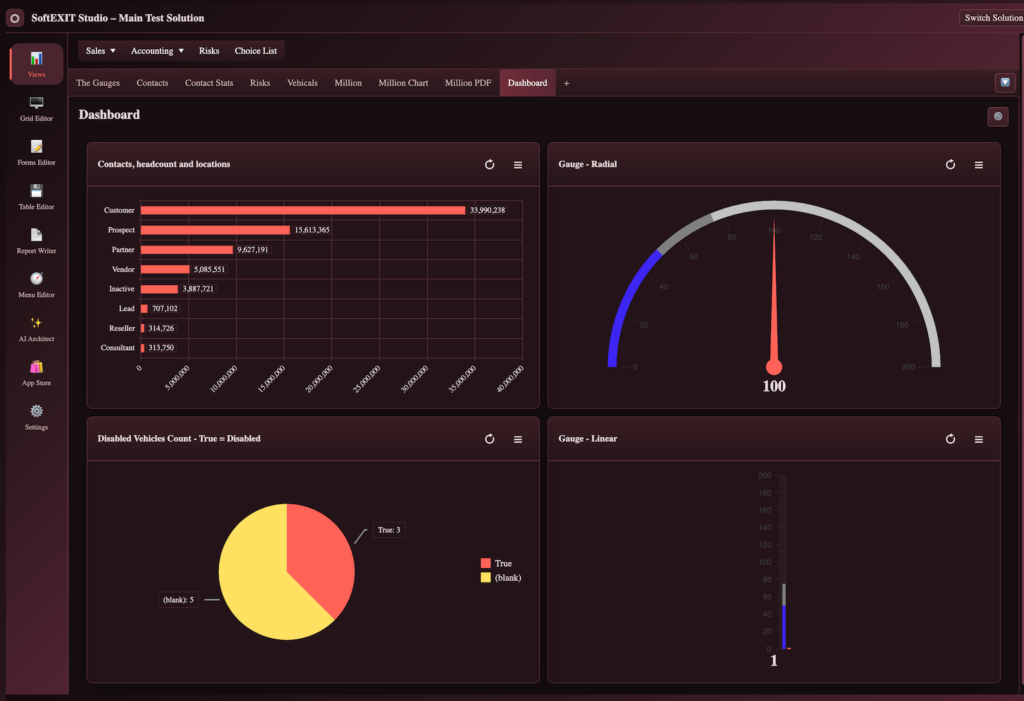
Task: Switch to the Million Chart tab
Action: [403, 83]
